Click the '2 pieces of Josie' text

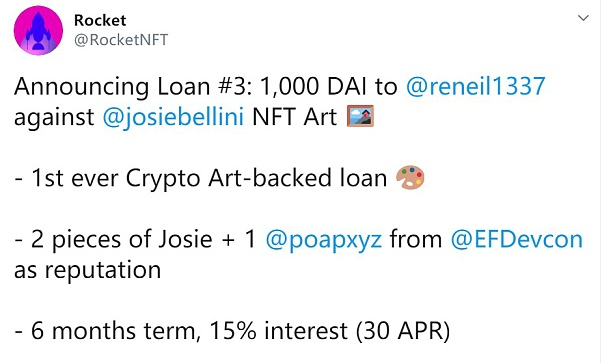coord(122,240)
